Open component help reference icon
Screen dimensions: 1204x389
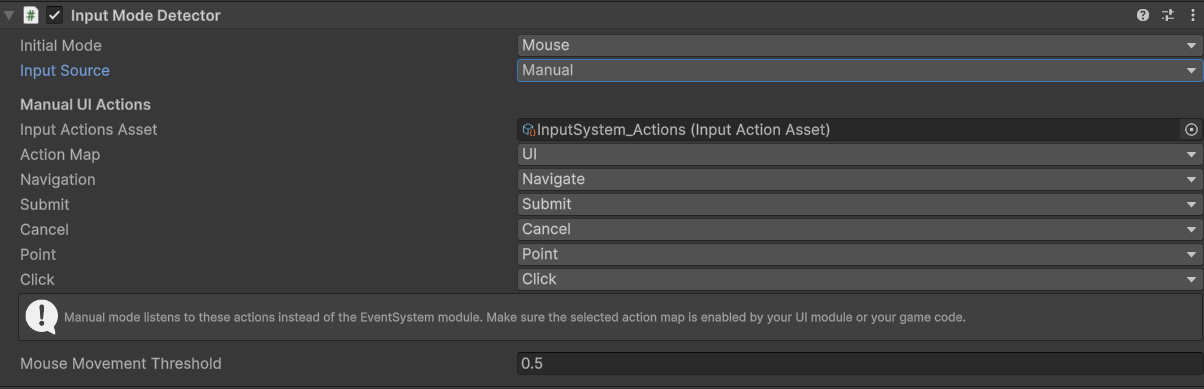tap(1143, 15)
